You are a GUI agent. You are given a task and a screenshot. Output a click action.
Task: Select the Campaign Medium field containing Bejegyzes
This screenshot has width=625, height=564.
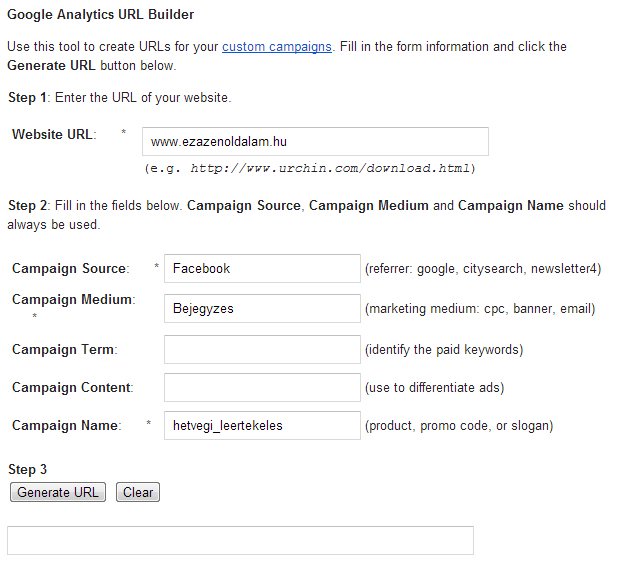tap(262, 309)
